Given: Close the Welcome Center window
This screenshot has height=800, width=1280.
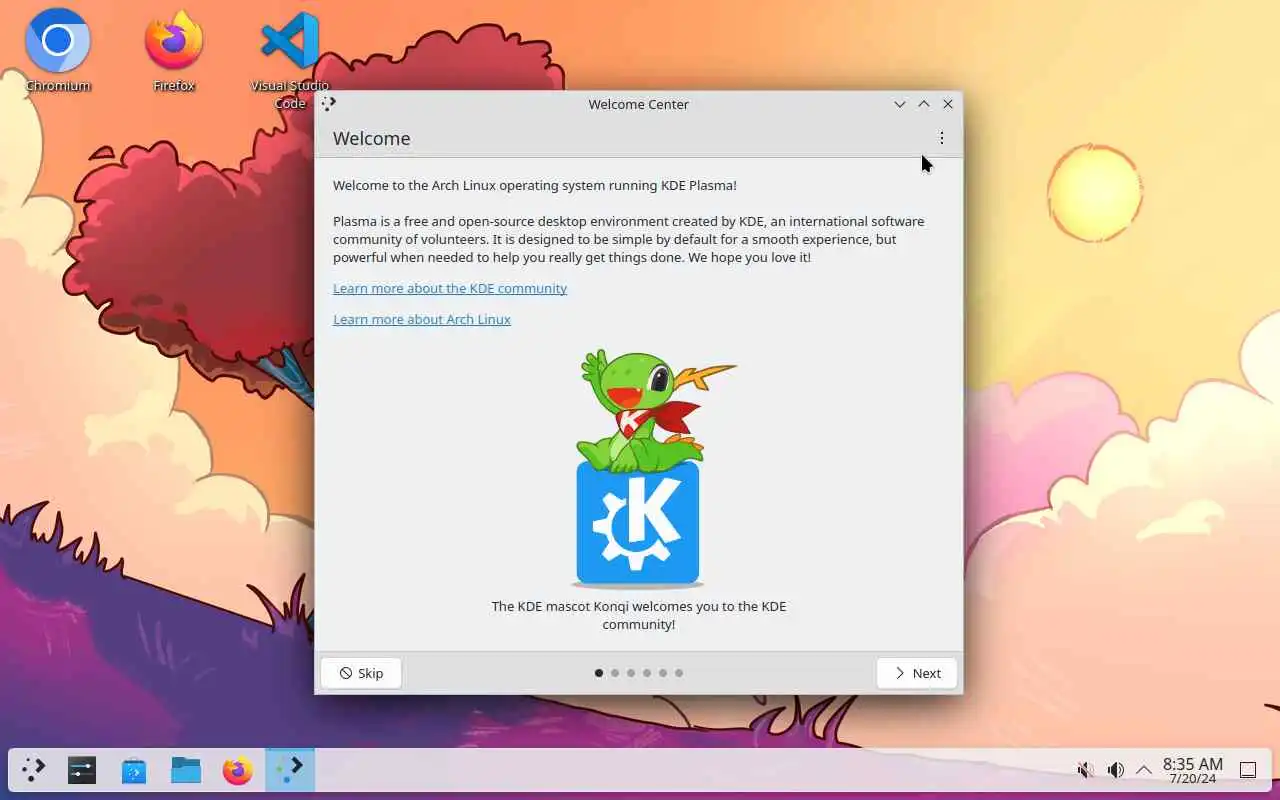Looking at the screenshot, I should [x=948, y=104].
